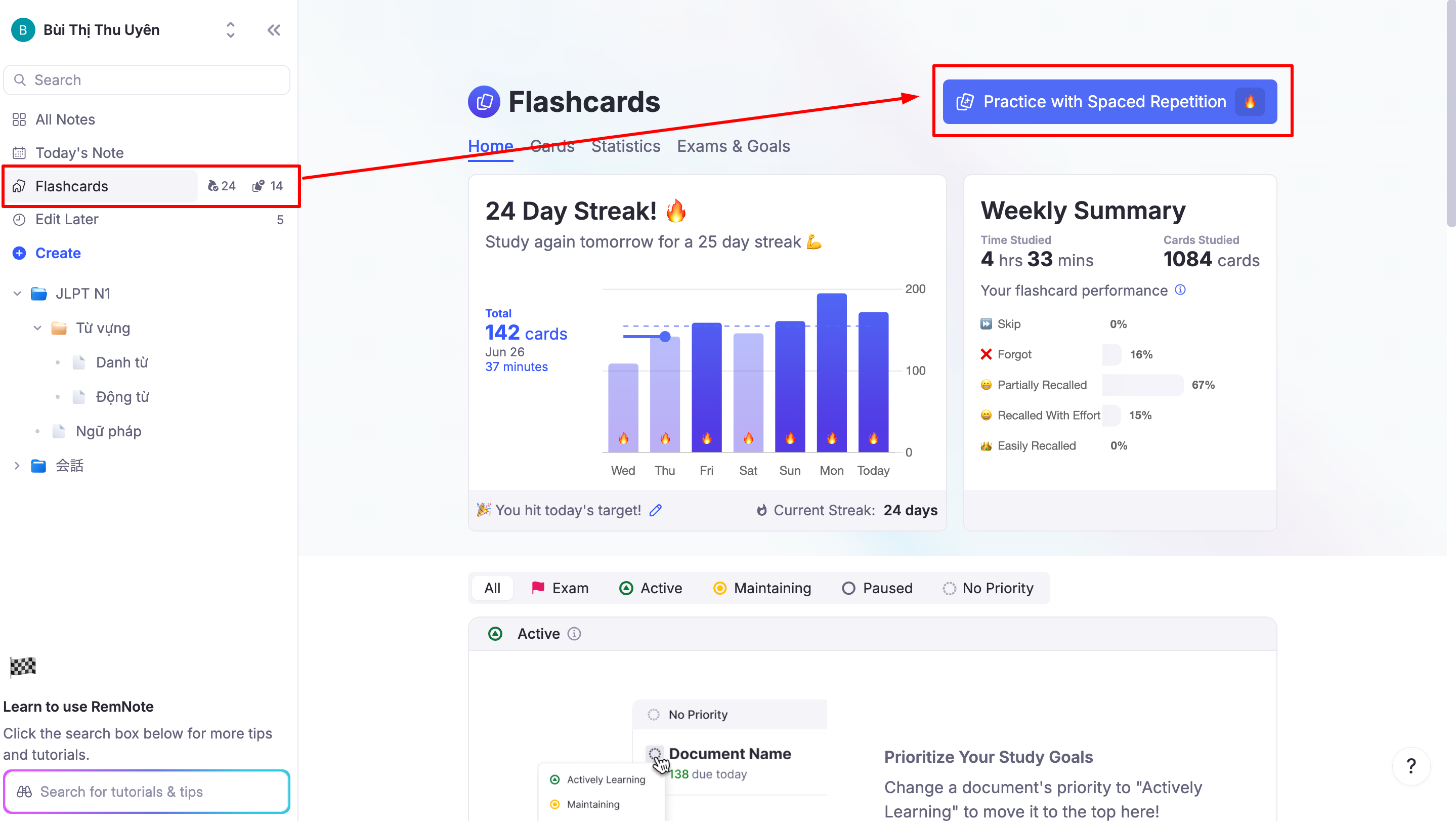1456x821 pixels.
Task: Click the Flashcards page logo icon
Action: (x=484, y=102)
